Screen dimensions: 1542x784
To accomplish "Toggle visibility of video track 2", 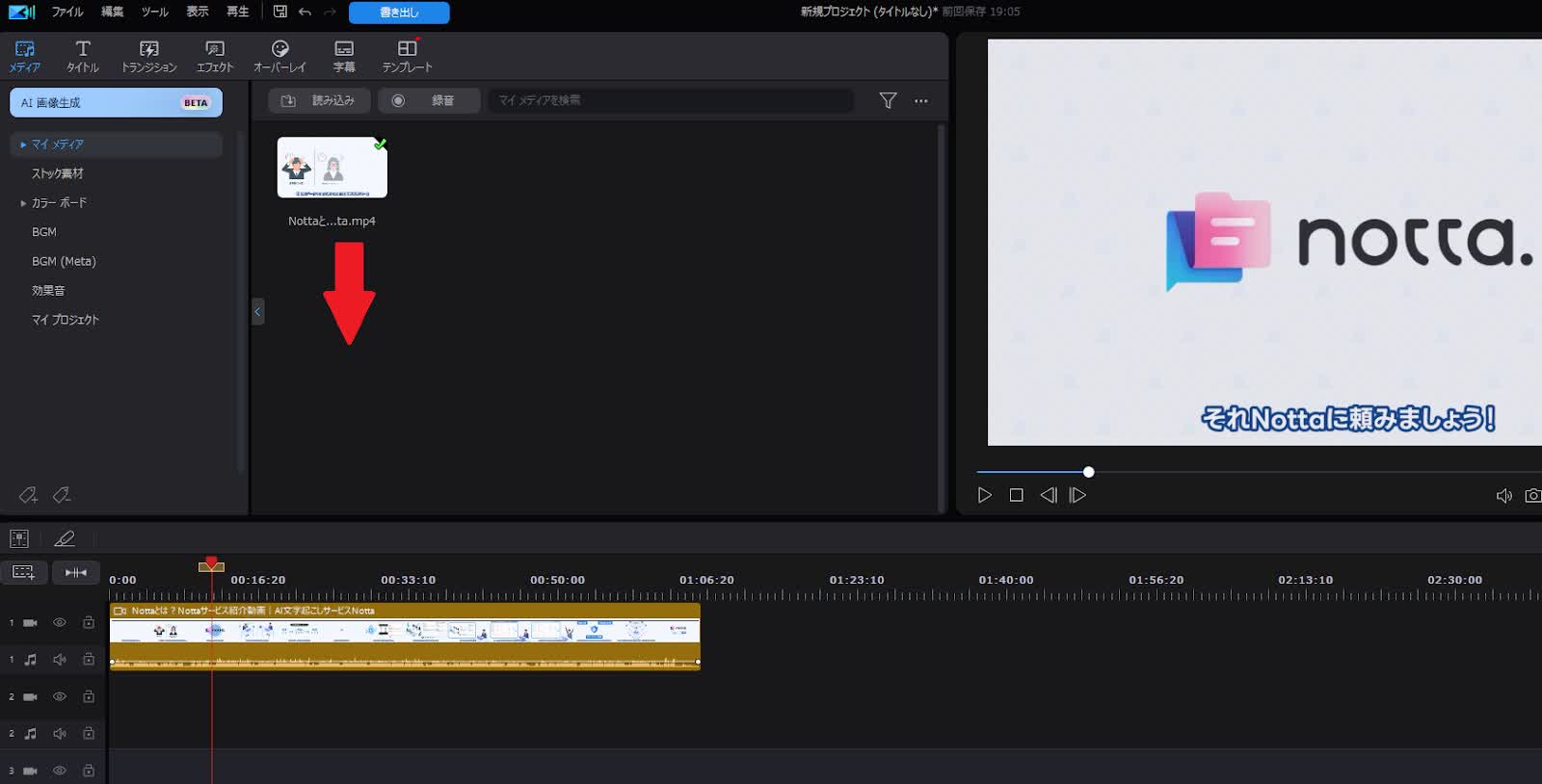I will pos(60,696).
